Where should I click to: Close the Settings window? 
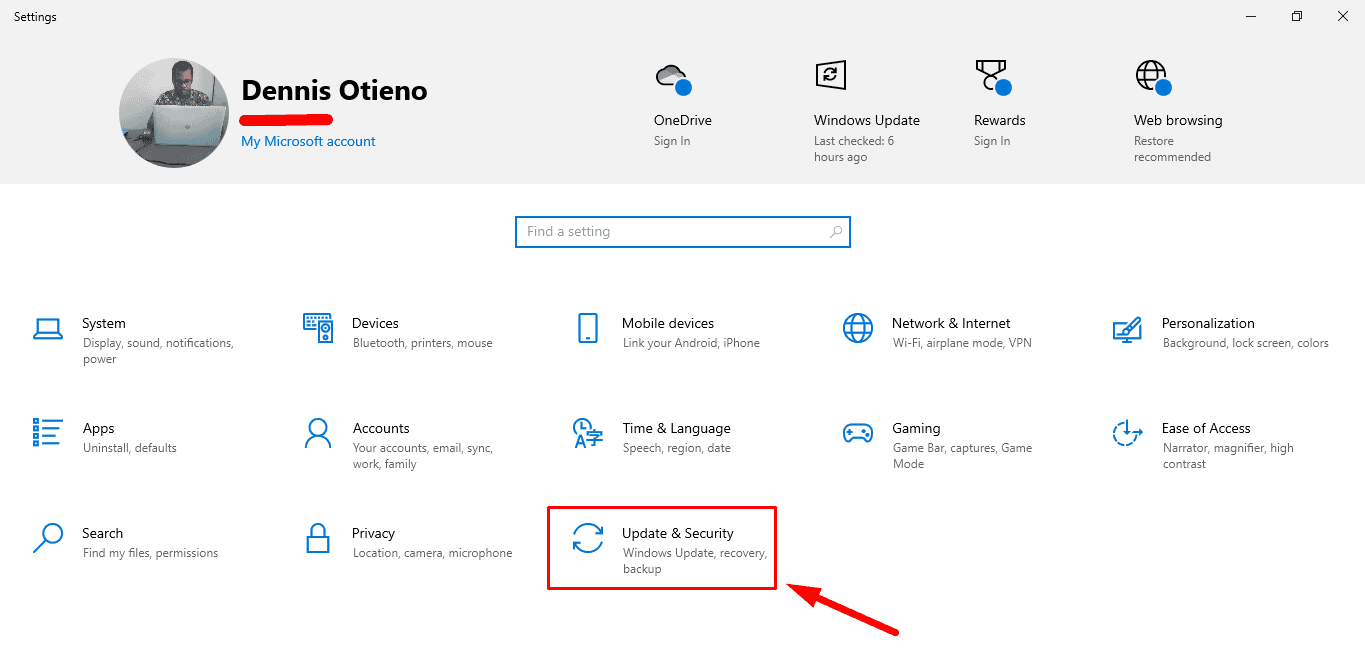(1343, 16)
